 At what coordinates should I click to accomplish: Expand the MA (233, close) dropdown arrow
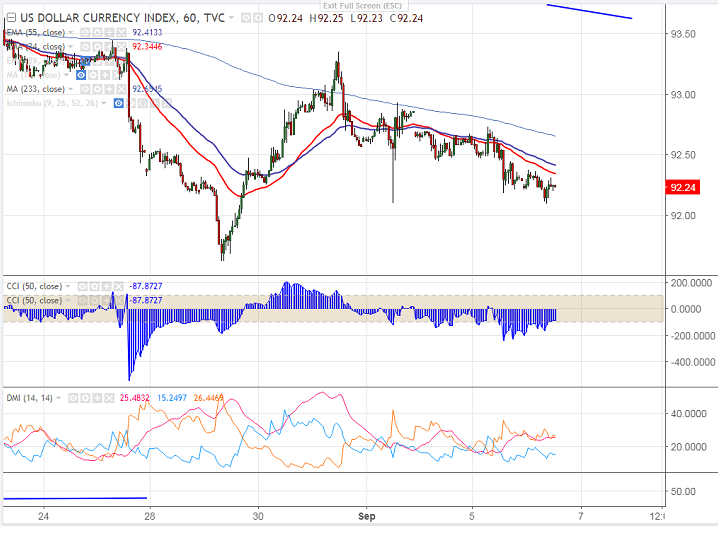click(x=70, y=89)
